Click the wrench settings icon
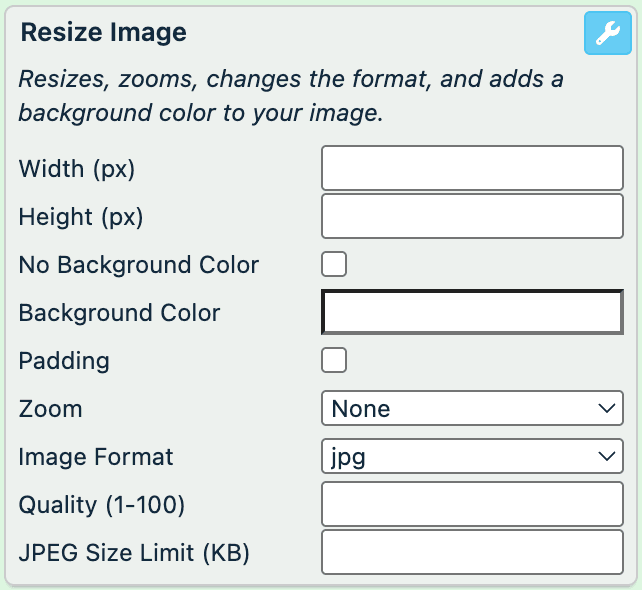642x590 pixels. click(x=607, y=34)
